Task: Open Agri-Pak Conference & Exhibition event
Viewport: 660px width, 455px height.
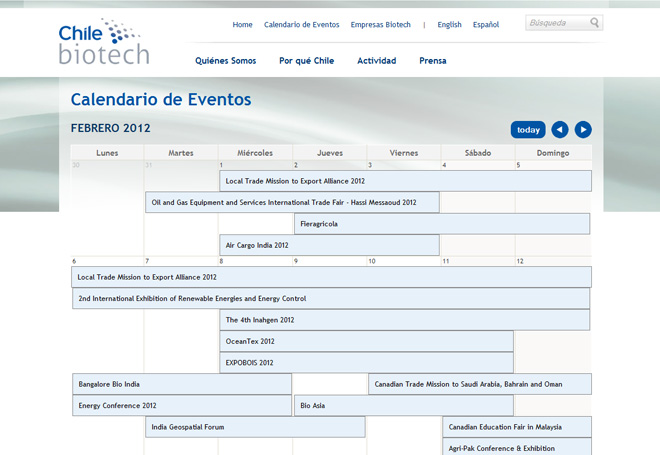Action: tap(517, 447)
